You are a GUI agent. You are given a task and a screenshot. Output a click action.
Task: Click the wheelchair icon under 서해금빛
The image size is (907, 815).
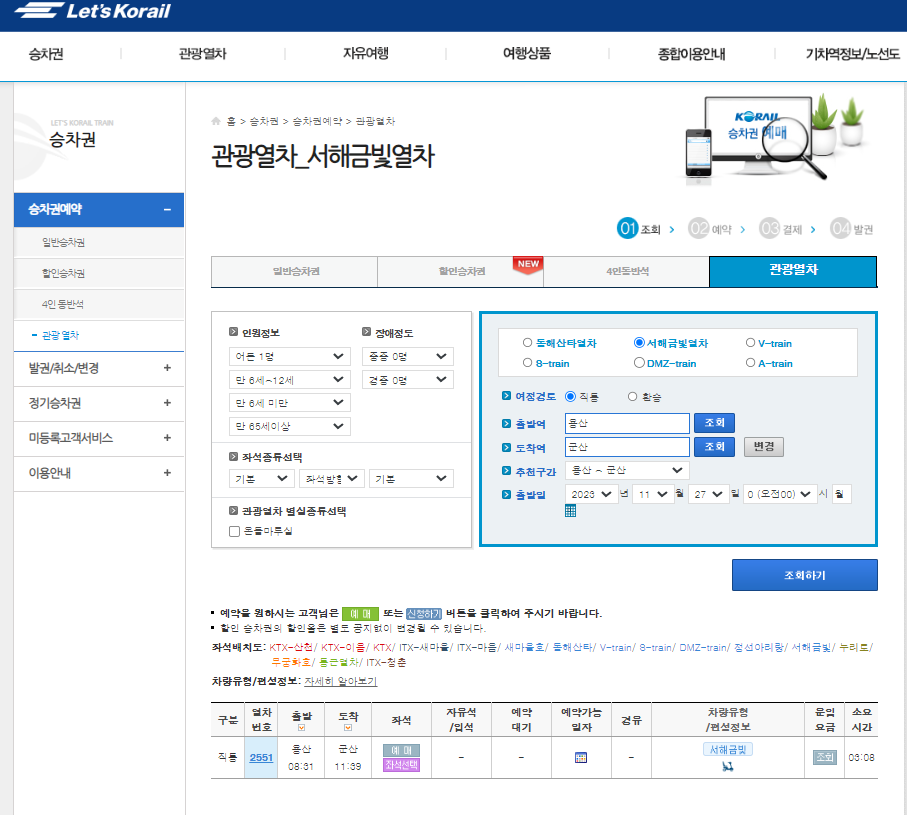pyautogui.click(x=728, y=766)
